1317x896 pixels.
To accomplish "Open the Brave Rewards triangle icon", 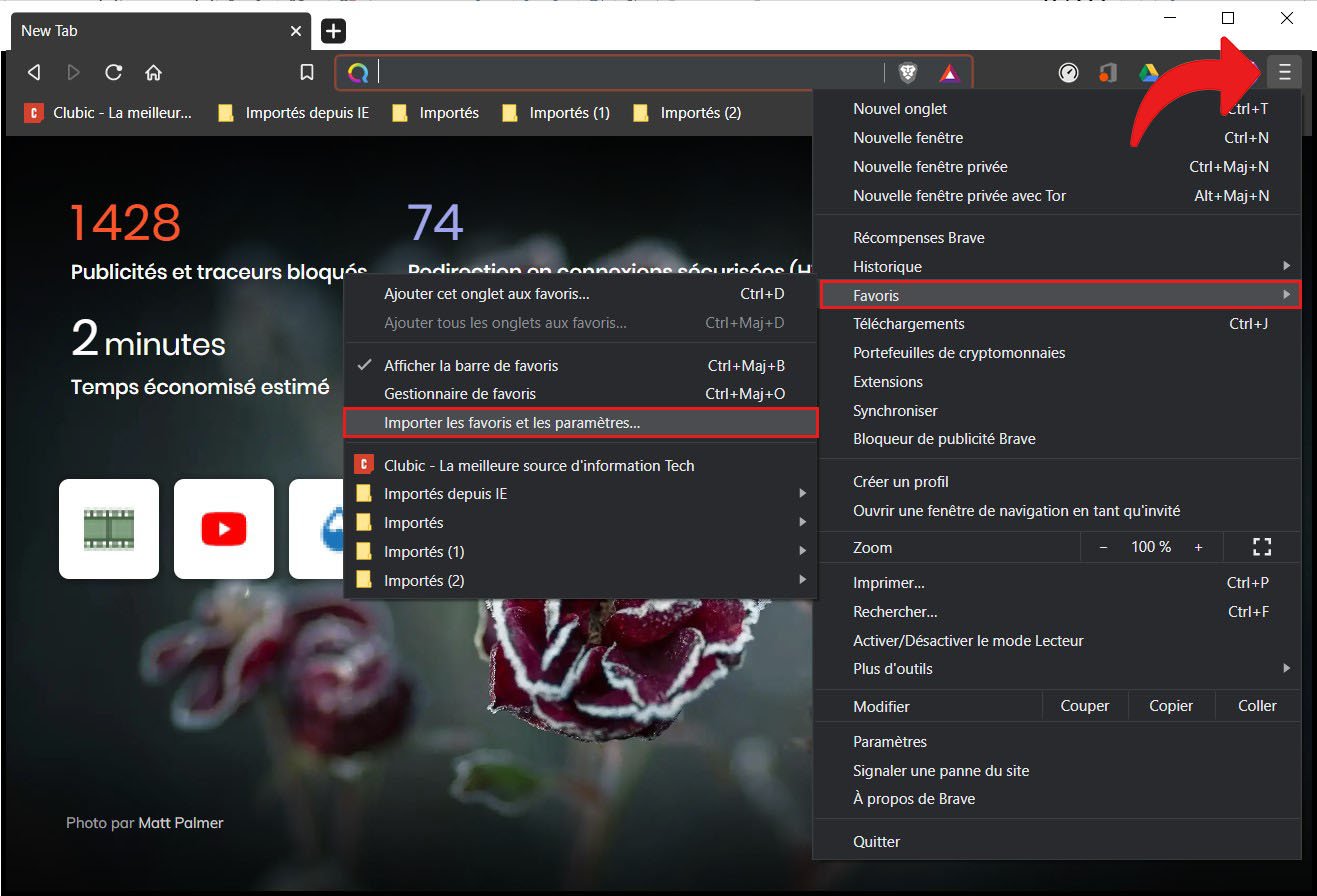I will pyautogui.click(x=949, y=73).
